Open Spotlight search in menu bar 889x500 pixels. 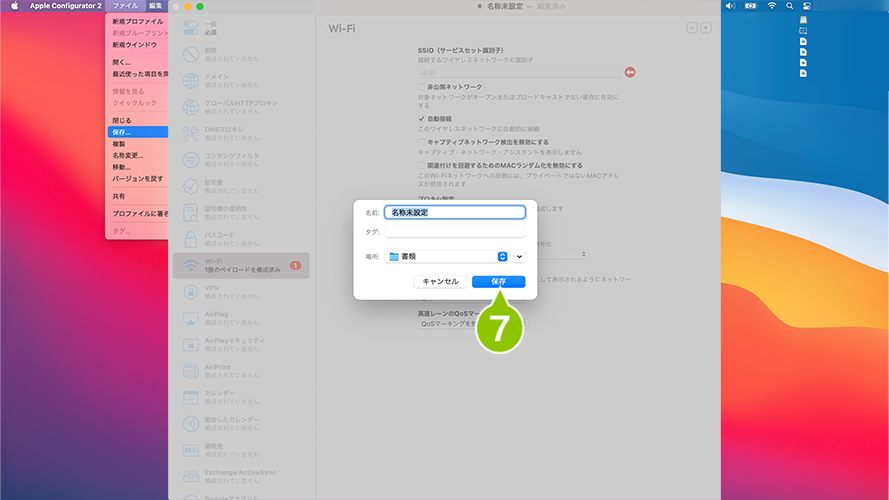[x=790, y=6]
